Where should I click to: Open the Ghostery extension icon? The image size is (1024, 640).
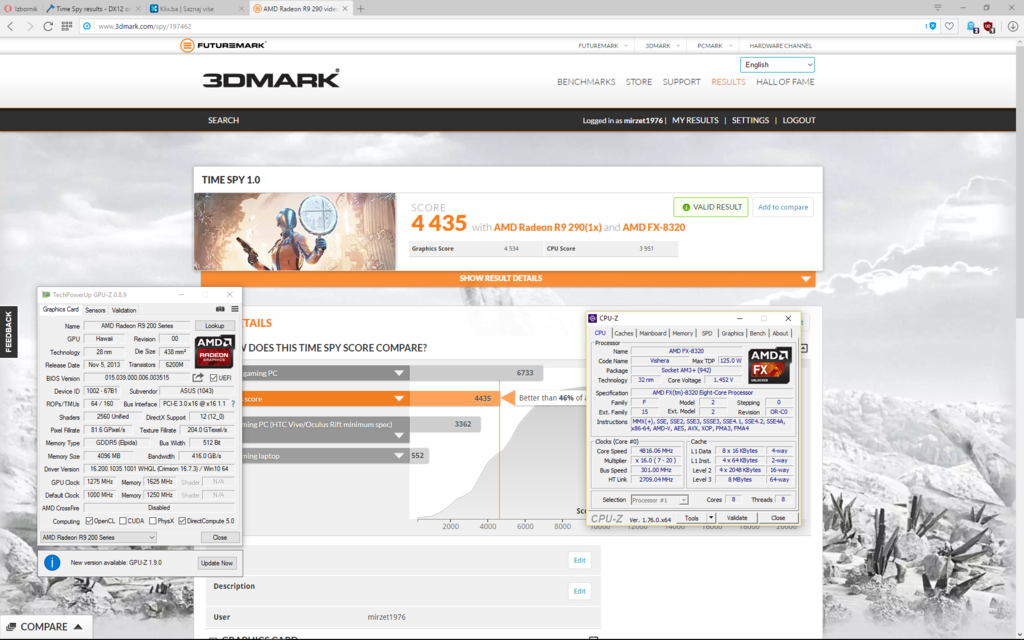(x=972, y=27)
